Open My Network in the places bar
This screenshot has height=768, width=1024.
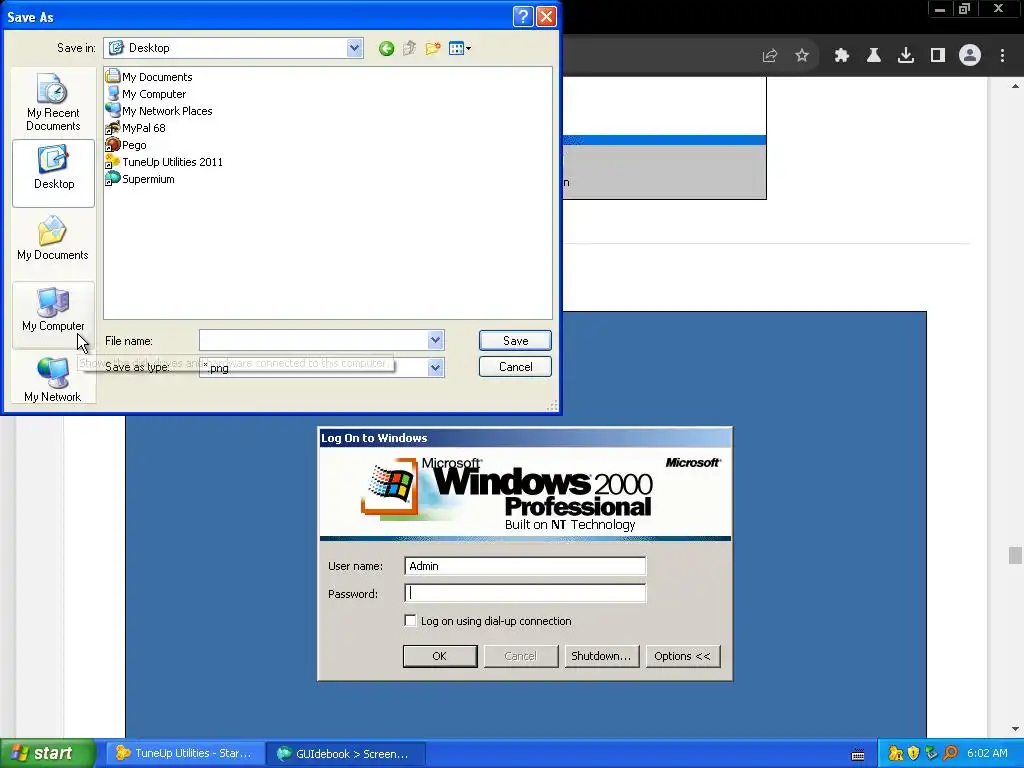53,379
